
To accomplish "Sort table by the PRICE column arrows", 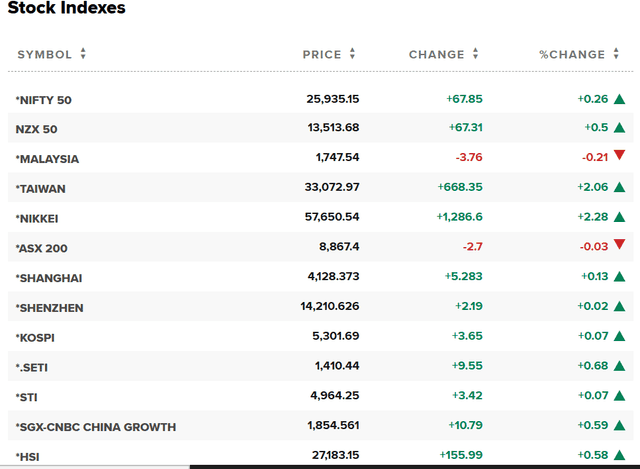I will pyautogui.click(x=353, y=53).
